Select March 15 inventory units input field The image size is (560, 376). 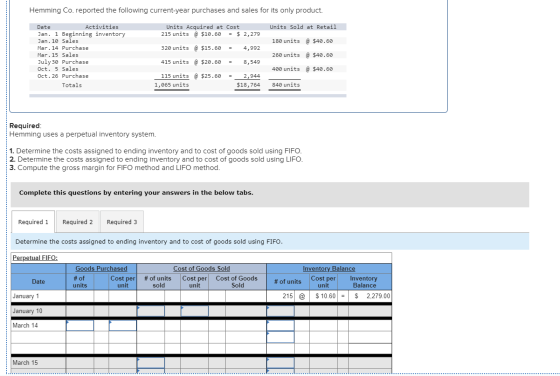(280, 363)
